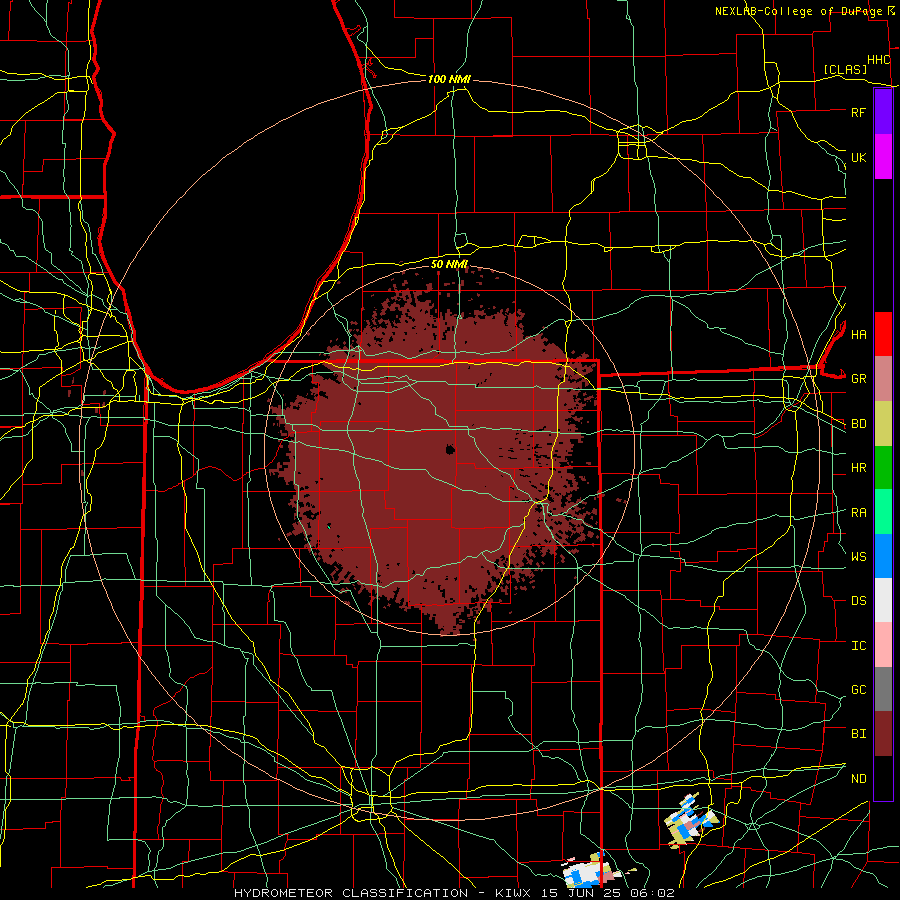Click the red HA legend color swatch
Image resolution: width=900 pixels, height=900 pixels.
pos(883,334)
